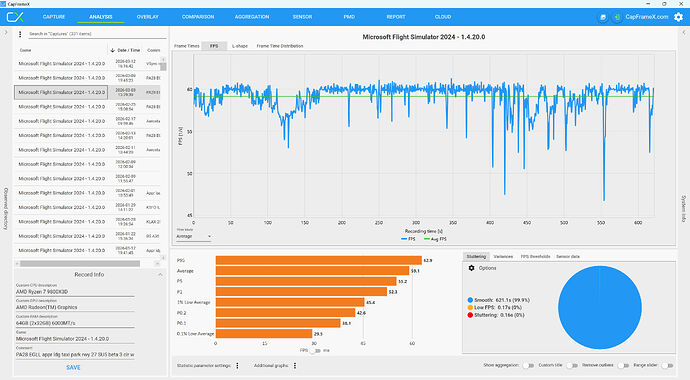690x380 pixels.
Task: Click the Date / Time column header
Action: pyautogui.click(x=128, y=50)
